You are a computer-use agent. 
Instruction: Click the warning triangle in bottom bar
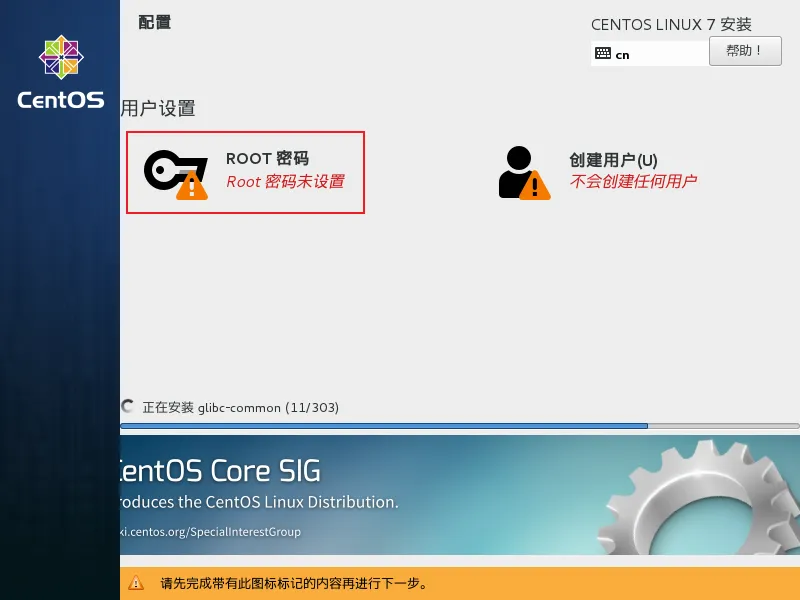click(x=136, y=583)
